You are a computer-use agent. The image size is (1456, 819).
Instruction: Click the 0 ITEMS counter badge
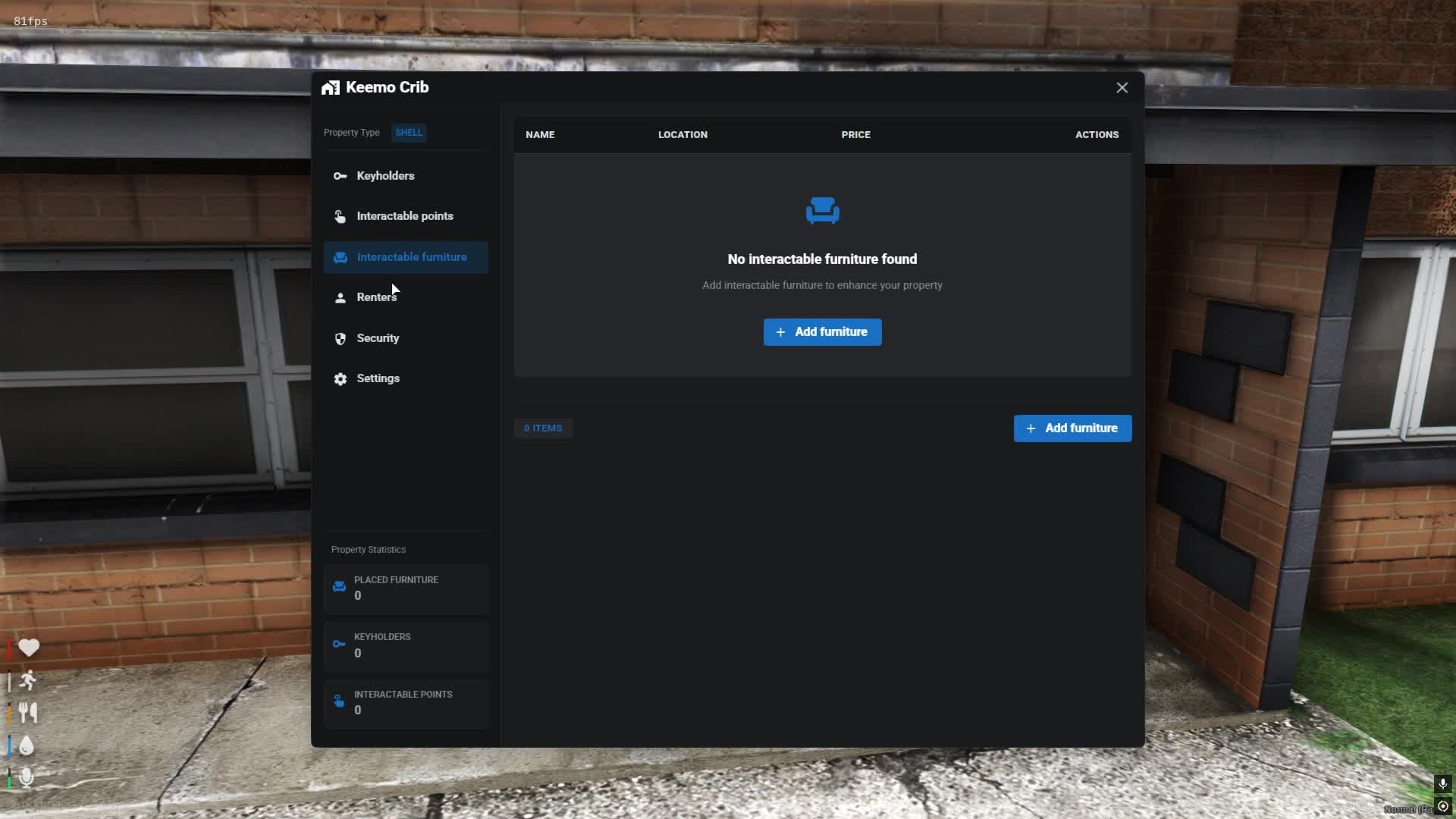543,428
